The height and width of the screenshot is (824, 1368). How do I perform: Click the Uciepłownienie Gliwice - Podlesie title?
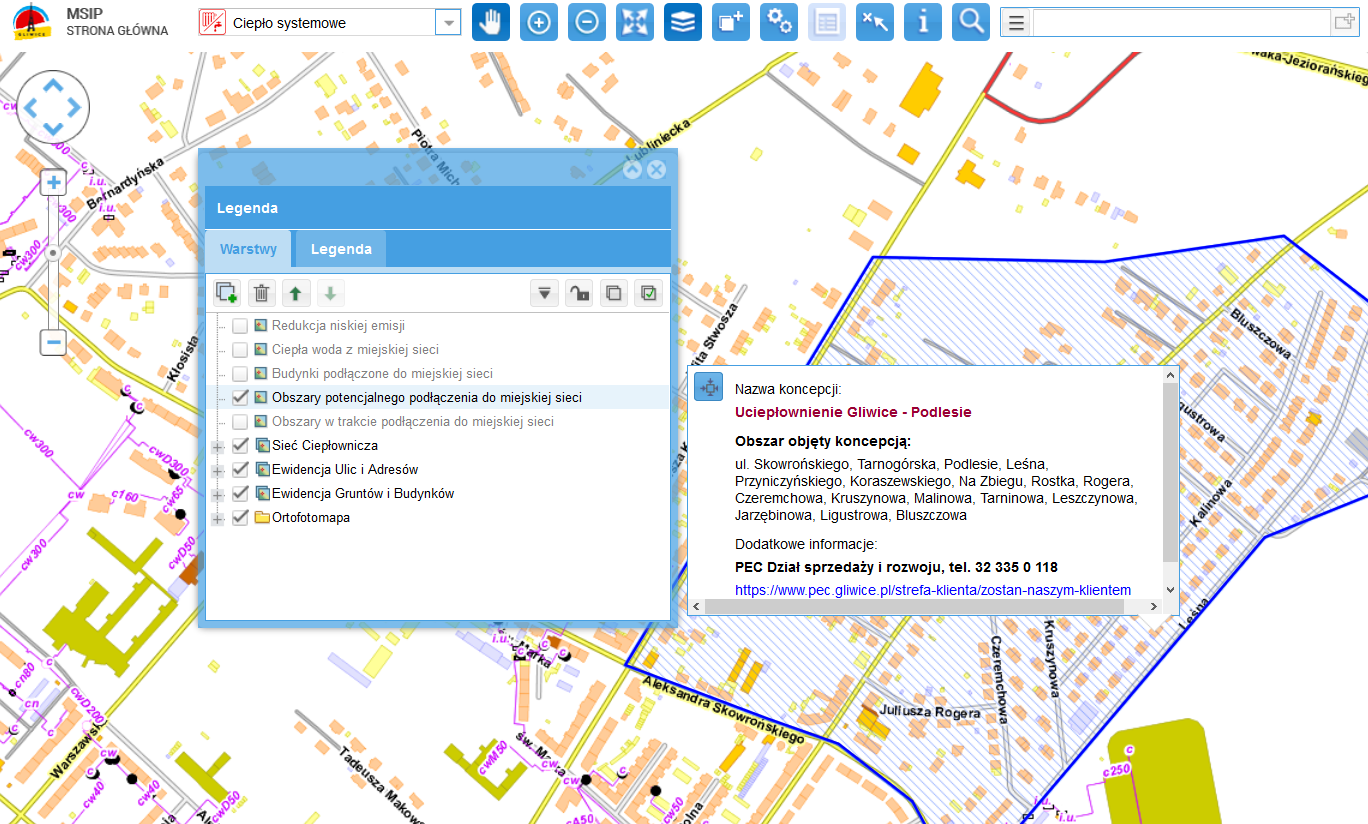pos(853,411)
